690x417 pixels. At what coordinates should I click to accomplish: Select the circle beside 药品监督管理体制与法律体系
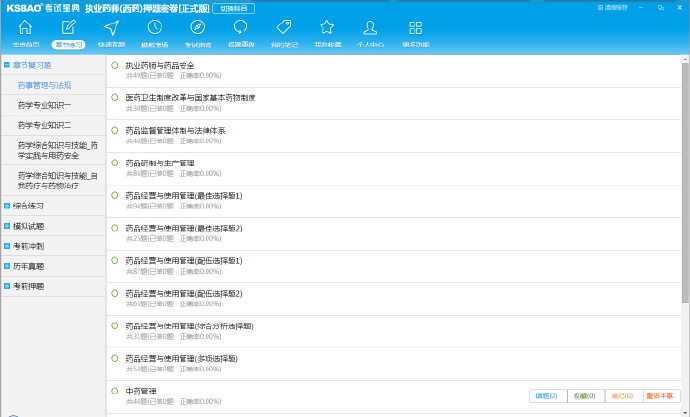(115, 130)
